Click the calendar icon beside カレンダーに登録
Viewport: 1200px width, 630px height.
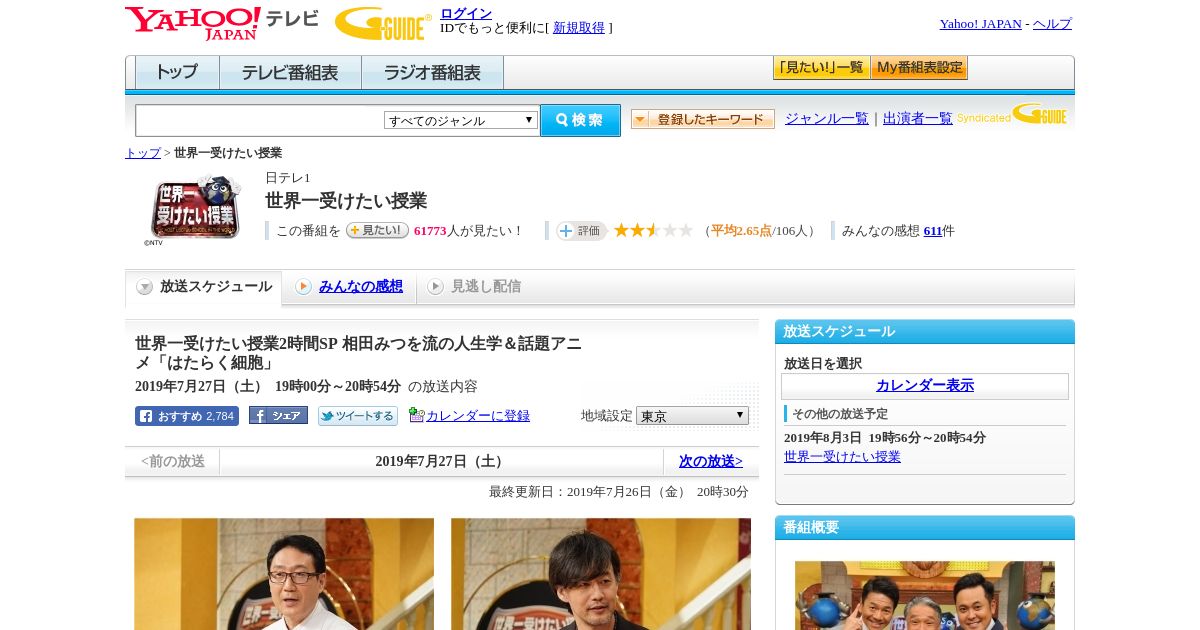pyautogui.click(x=416, y=415)
